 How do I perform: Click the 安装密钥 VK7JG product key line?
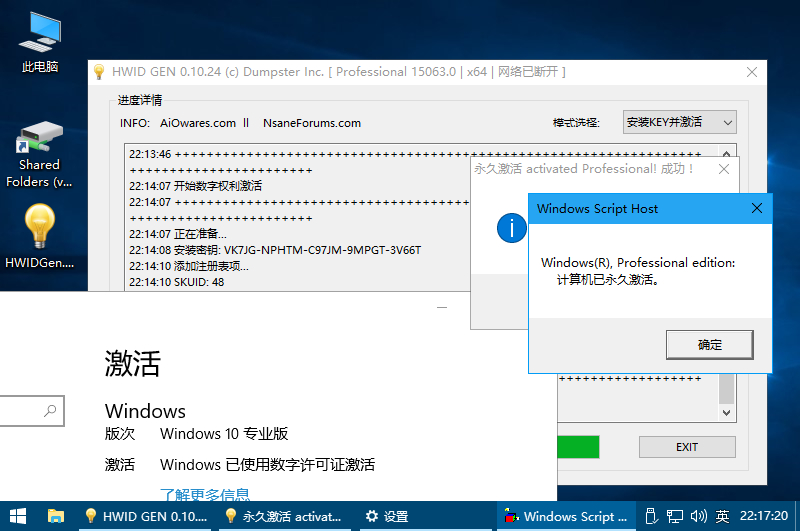(x=275, y=250)
